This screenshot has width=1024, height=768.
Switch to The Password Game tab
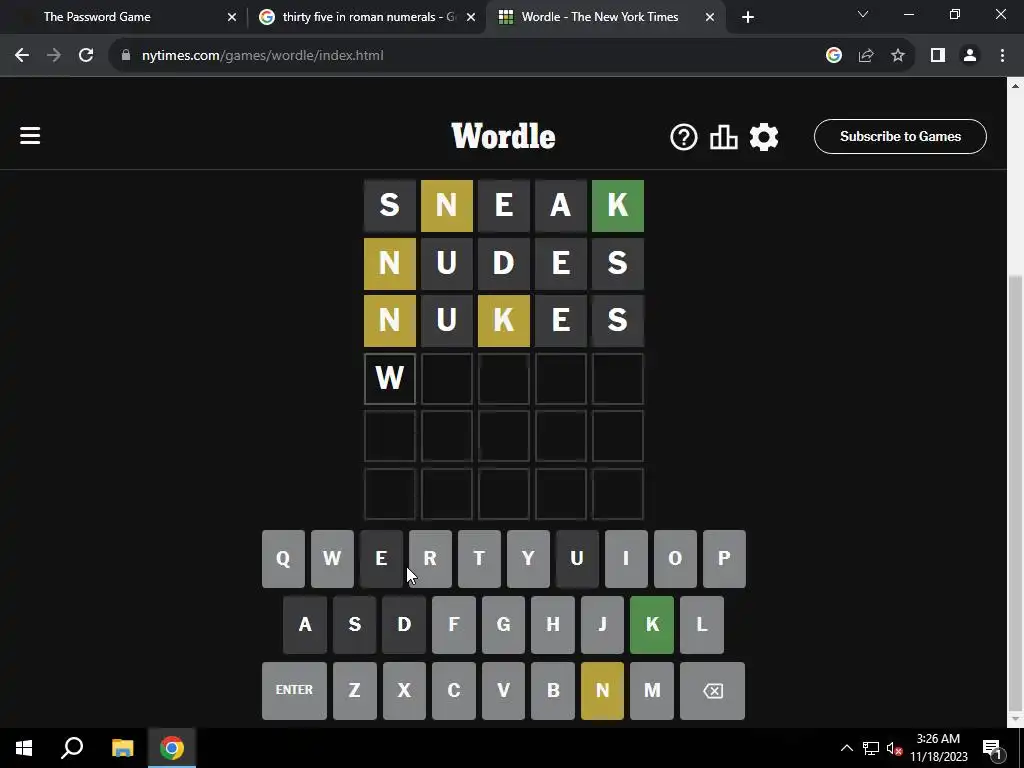click(124, 17)
